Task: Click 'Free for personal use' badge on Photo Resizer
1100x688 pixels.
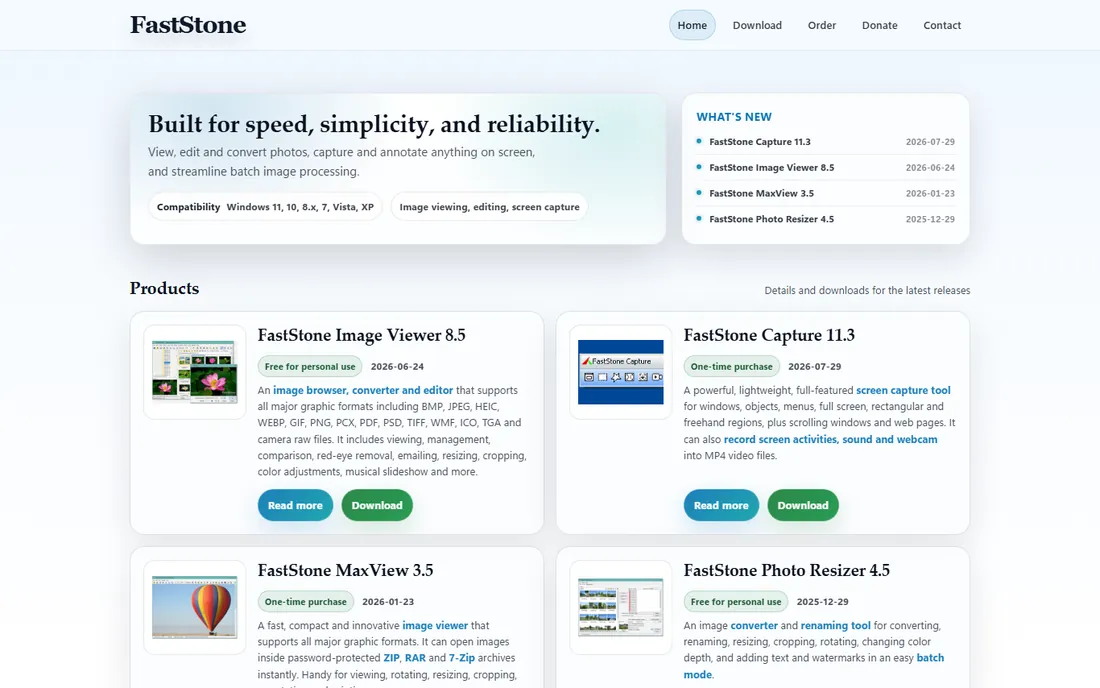Action: (736, 602)
